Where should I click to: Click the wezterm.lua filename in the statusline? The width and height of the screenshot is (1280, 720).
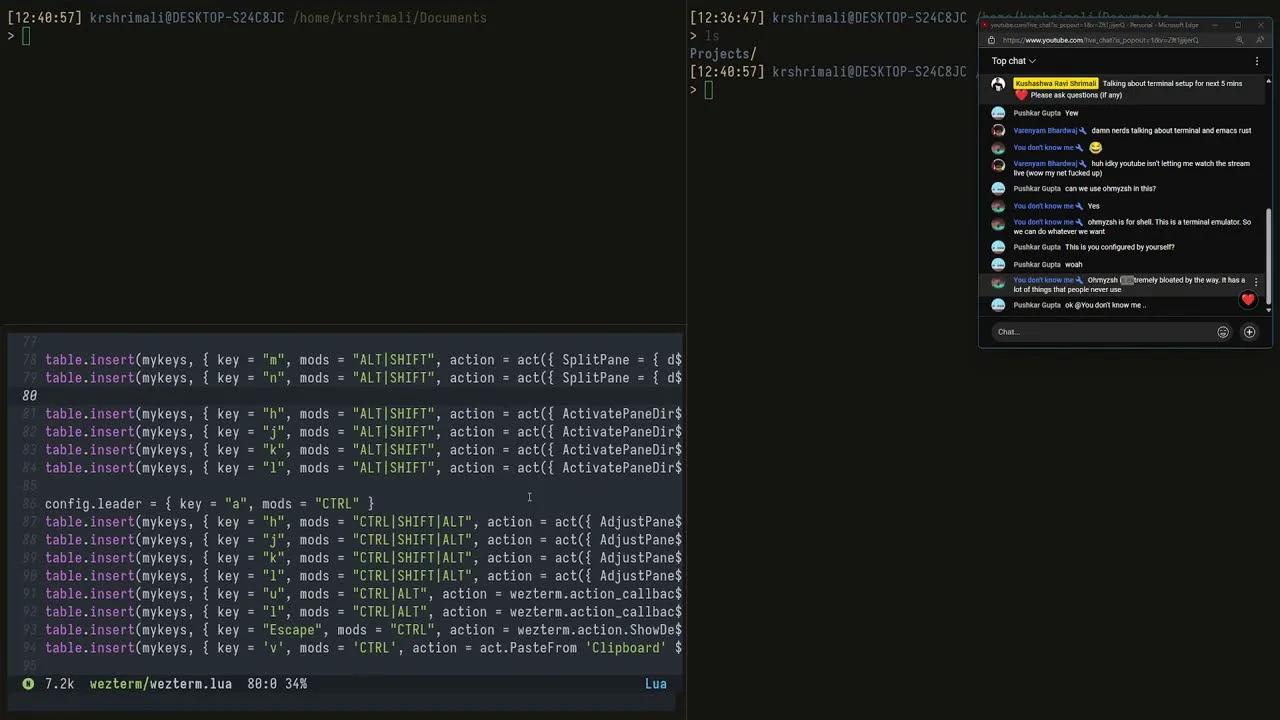click(161, 683)
